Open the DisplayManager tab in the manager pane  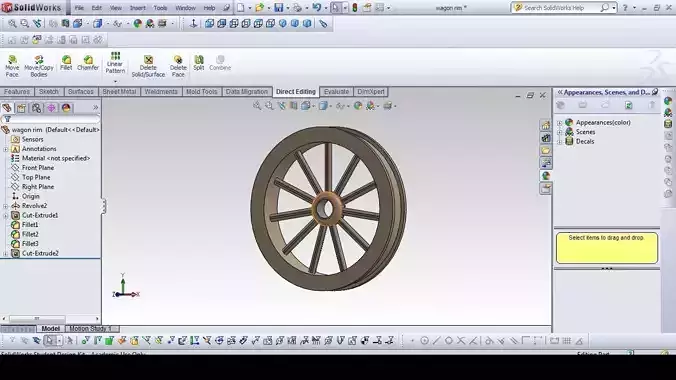click(x=66, y=108)
